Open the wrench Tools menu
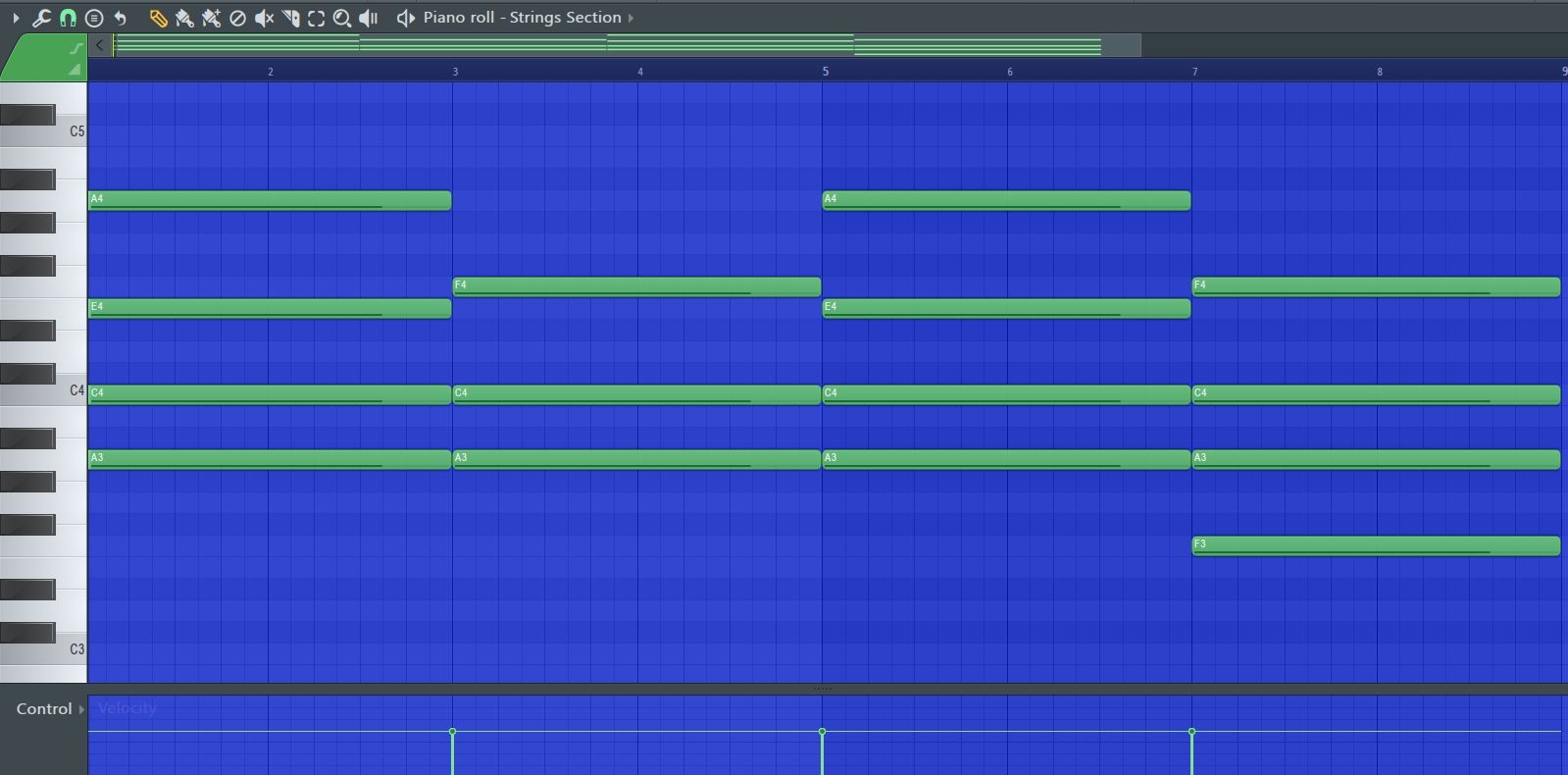 pos(41,18)
